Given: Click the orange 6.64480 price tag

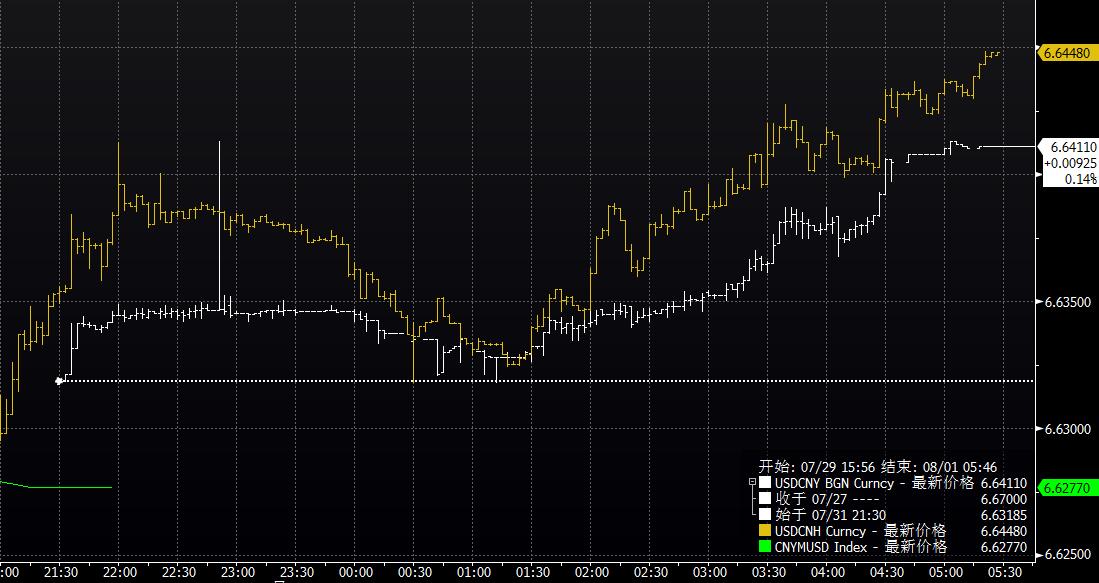Looking at the screenshot, I should click(1066, 53).
